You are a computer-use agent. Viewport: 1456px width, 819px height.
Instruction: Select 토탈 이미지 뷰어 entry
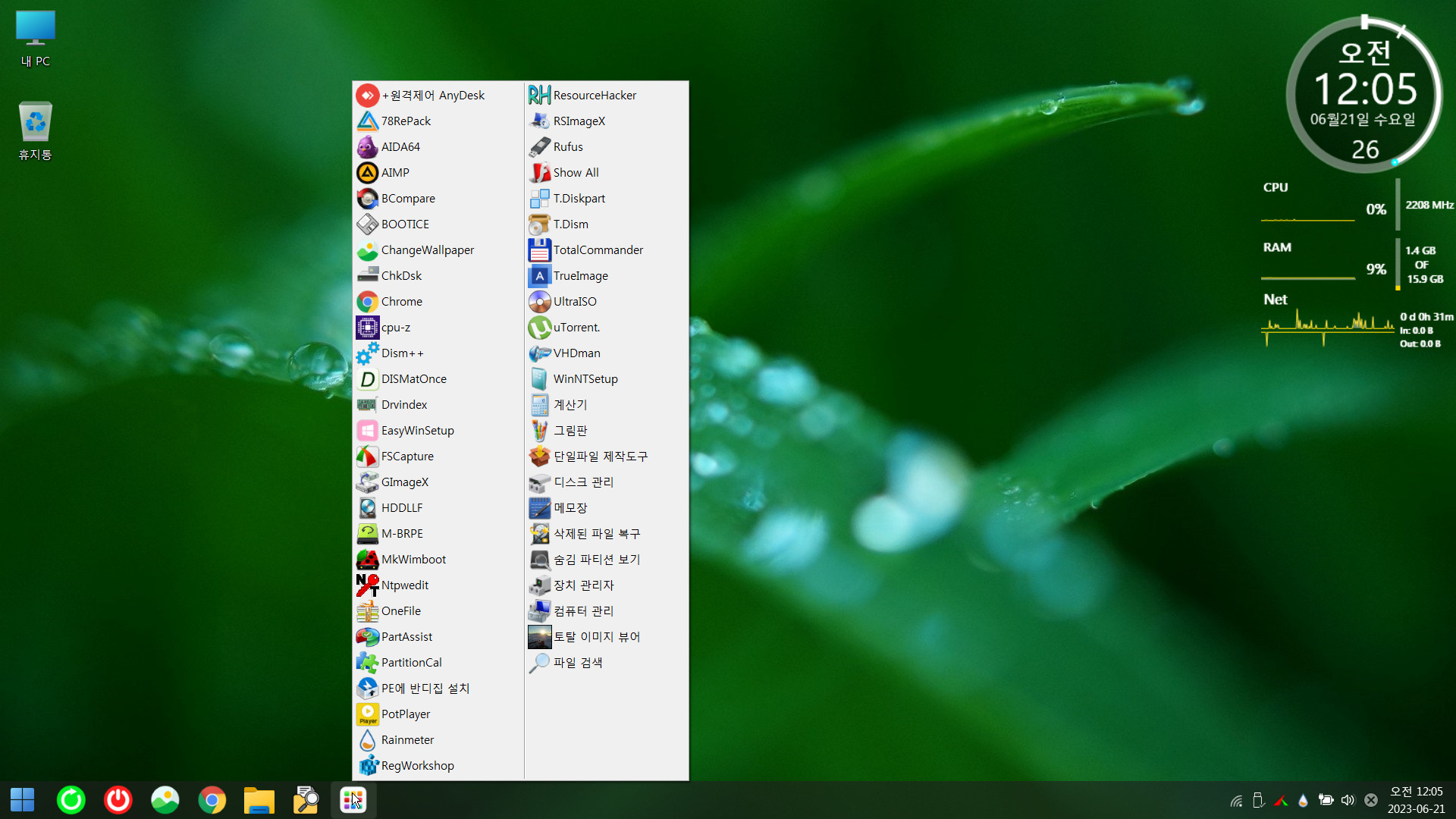[x=607, y=637]
